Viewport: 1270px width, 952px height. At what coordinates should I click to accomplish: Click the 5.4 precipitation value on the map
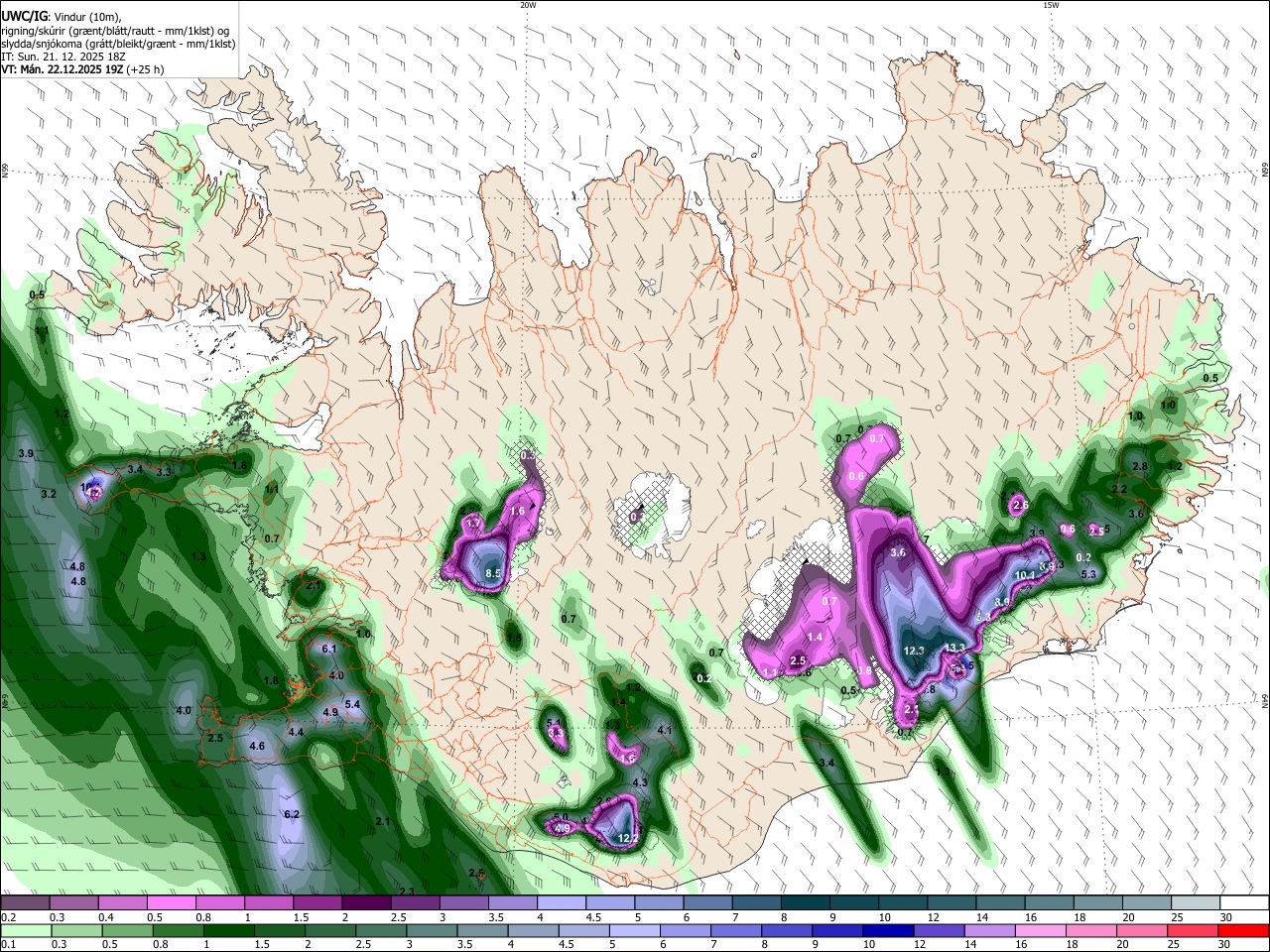click(x=352, y=704)
